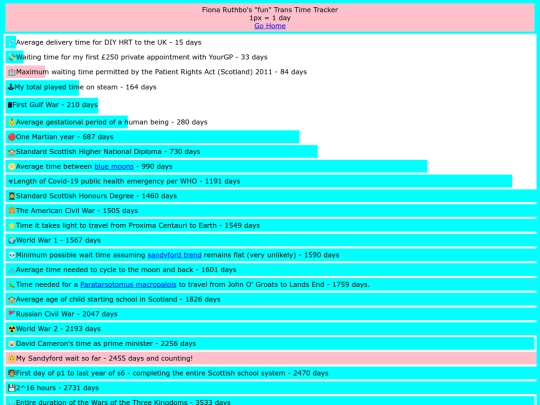
Task: Click 'Standard Scottish Higher National Diploma - 730 days'
Action: tap(108, 152)
